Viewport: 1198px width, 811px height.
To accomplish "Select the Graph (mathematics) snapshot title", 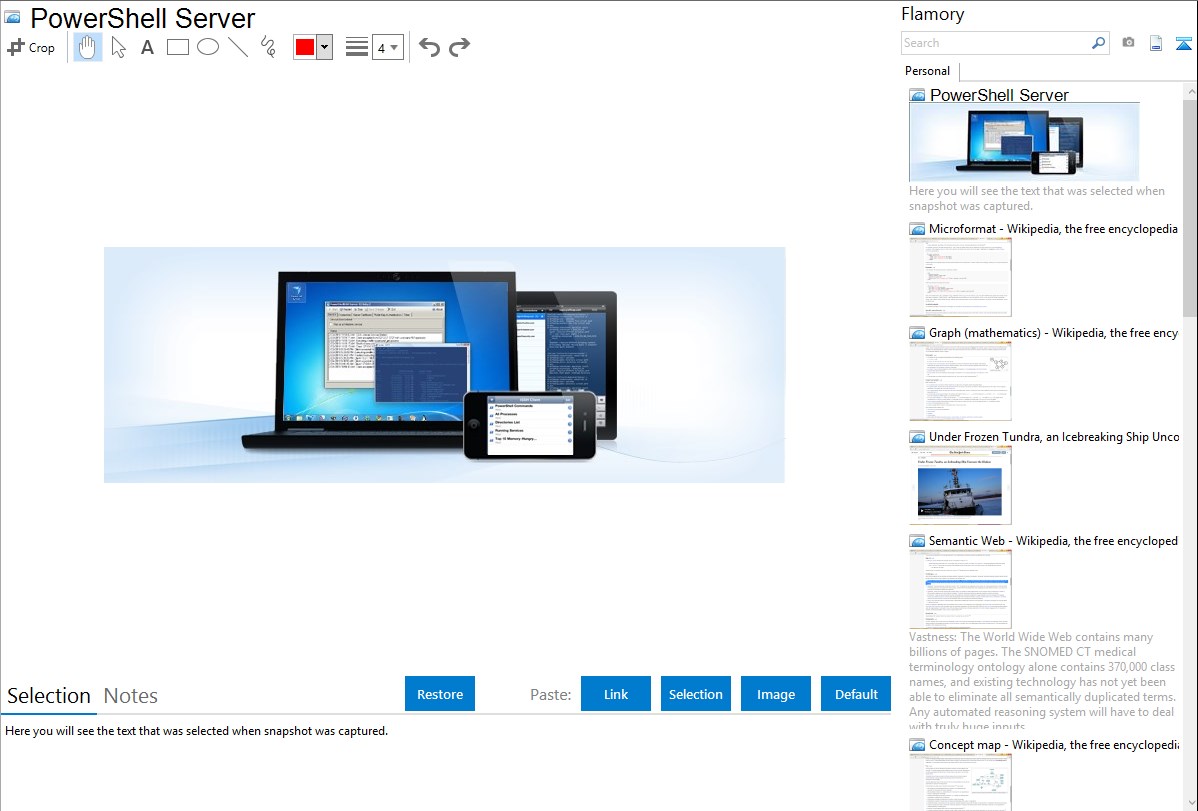I will pos(1054,333).
